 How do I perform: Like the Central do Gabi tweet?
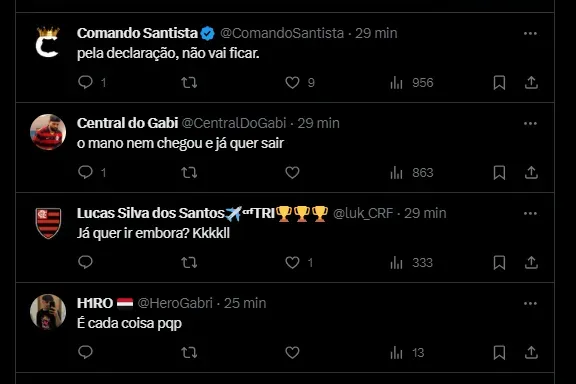click(x=292, y=172)
